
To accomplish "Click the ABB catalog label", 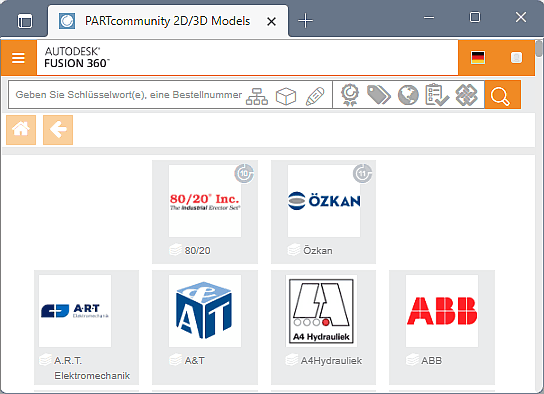I will pos(432,361).
